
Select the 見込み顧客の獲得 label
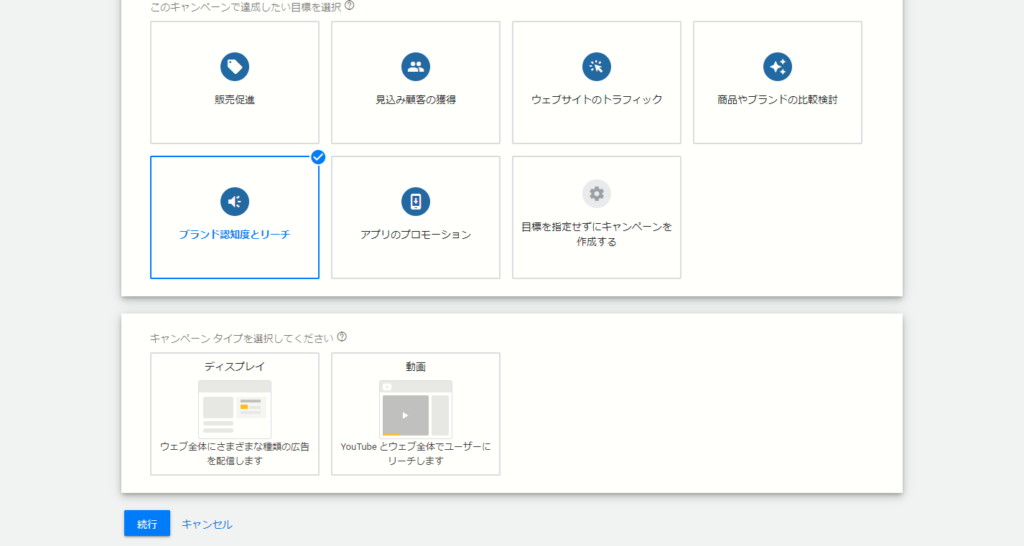415,100
